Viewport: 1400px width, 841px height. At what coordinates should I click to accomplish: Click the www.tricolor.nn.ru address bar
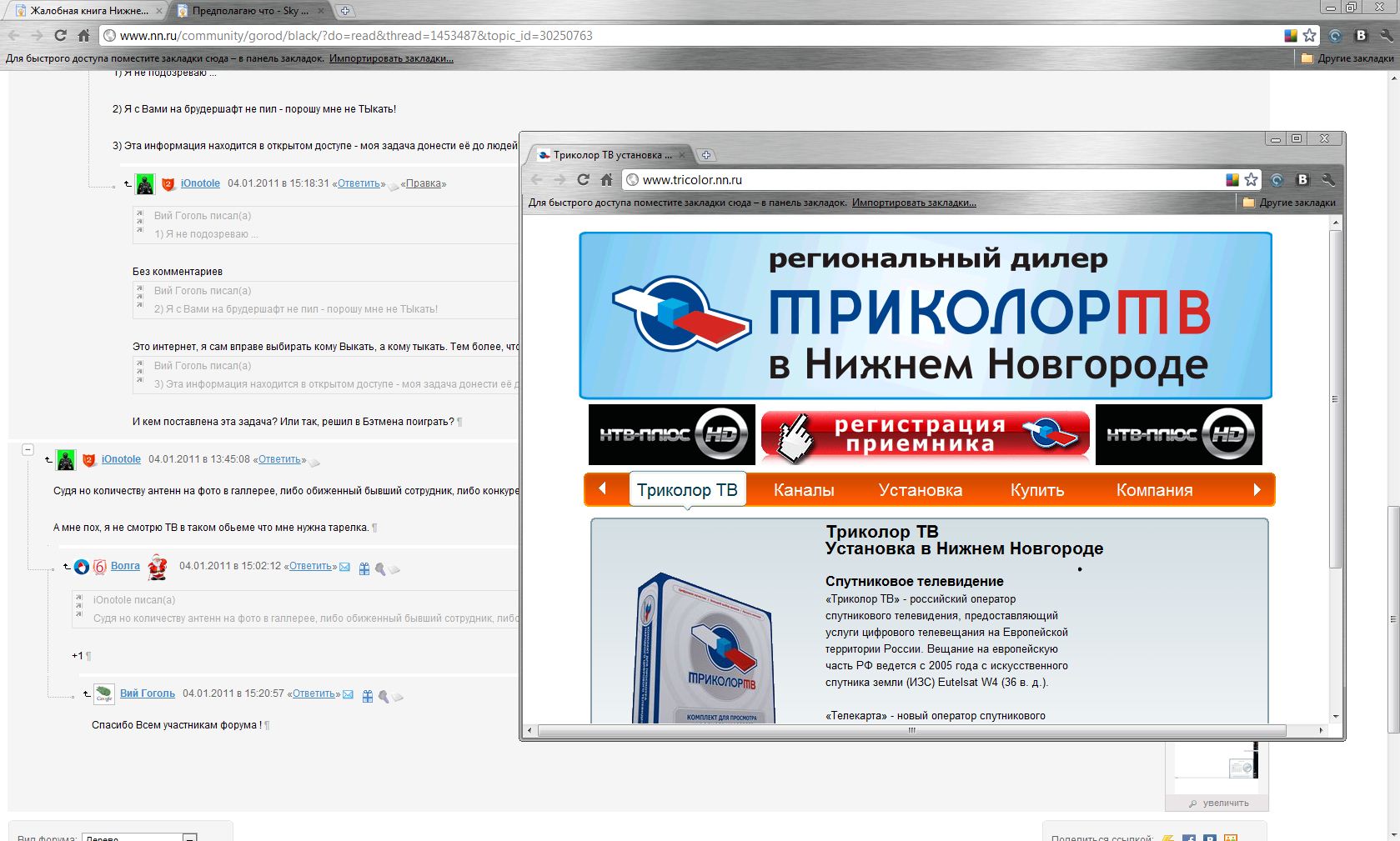pos(917,179)
